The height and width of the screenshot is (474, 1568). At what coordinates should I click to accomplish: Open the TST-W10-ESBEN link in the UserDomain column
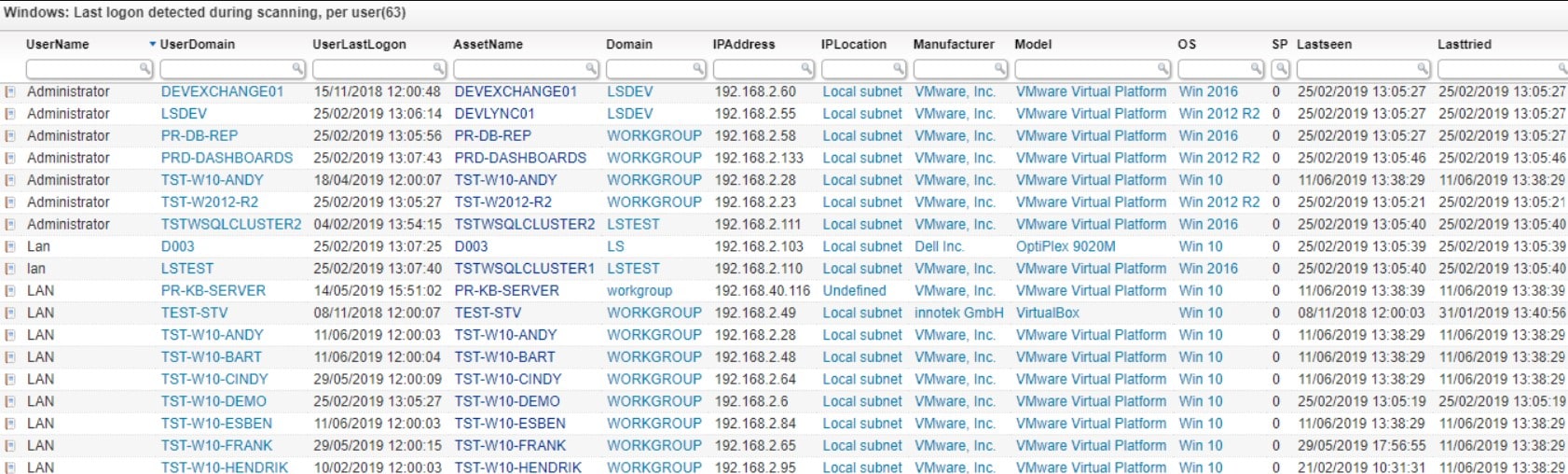217,424
